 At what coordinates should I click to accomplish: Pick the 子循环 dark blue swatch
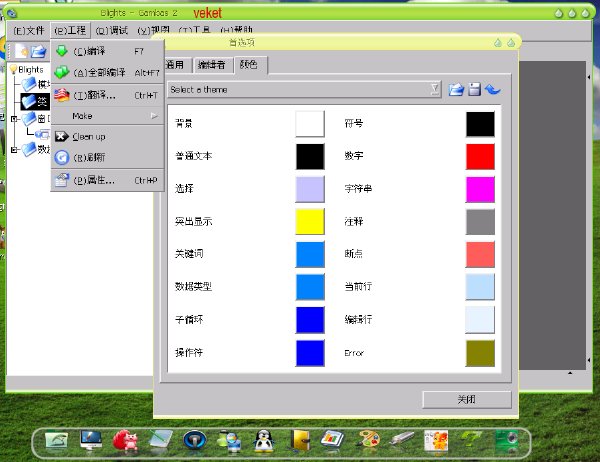tap(310, 320)
